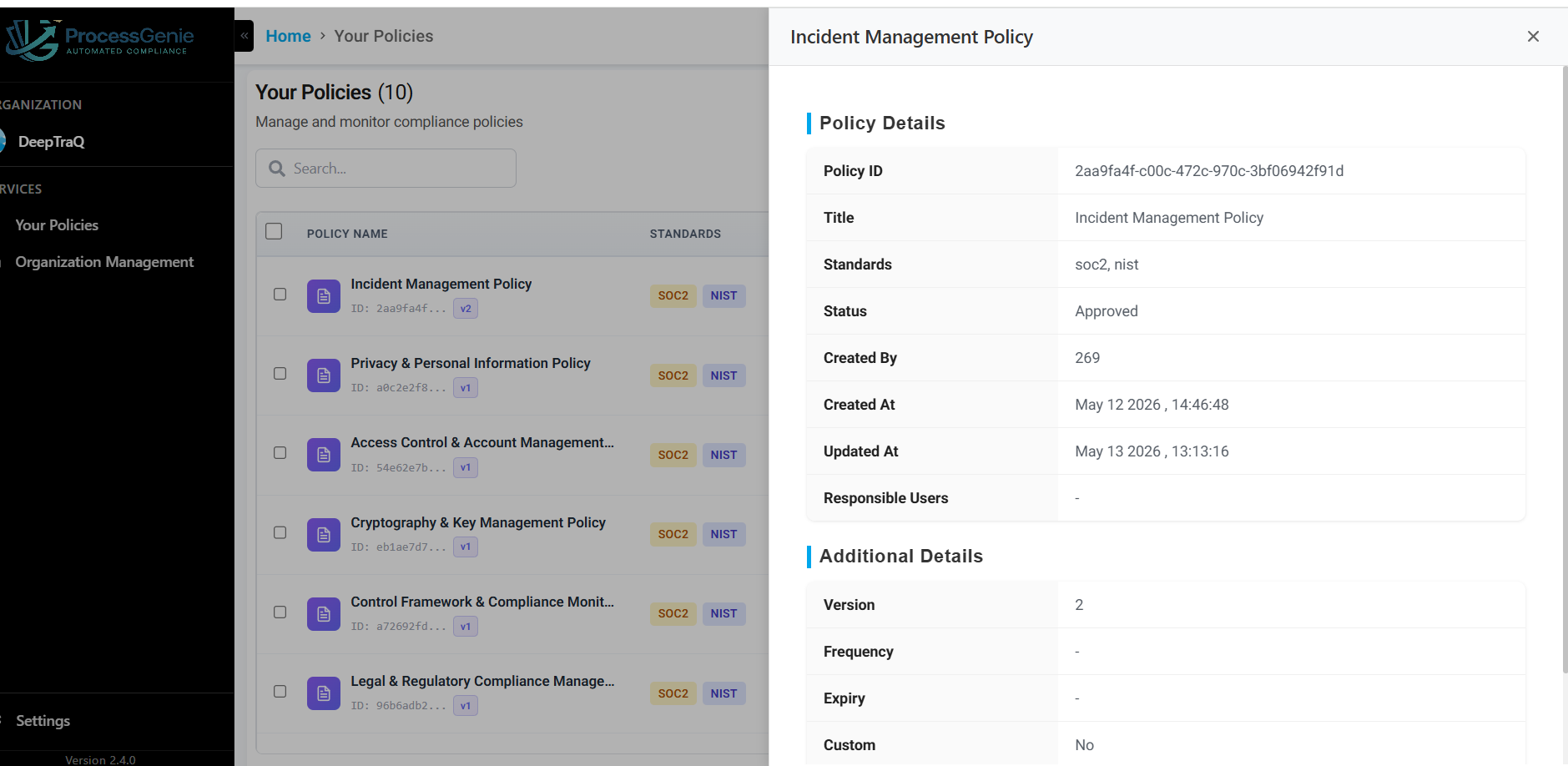The width and height of the screenshot is (1568, 766).
Task: Open Legal & Regulatory Compliance Manage... title
Action: click(482, 681)
